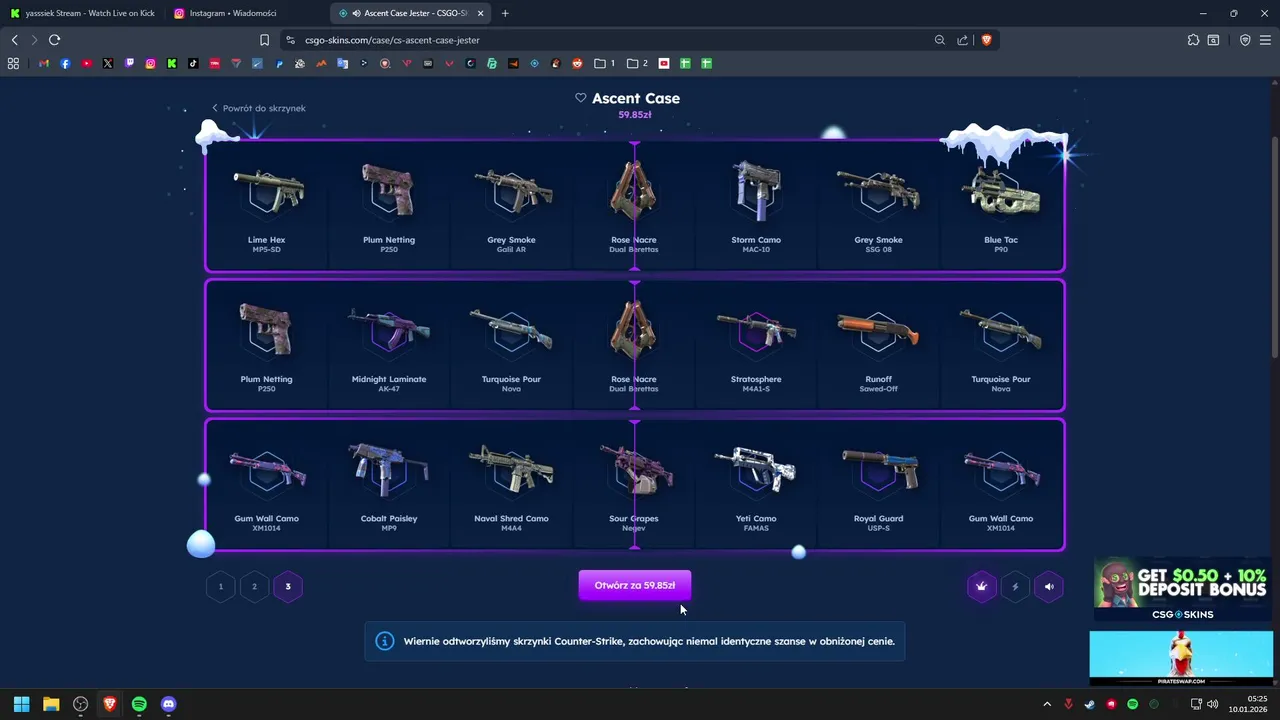Open Steam tray icon
Image resolution: width=1280 pixels, height=720 pixels.
[x=1090, y=704]
